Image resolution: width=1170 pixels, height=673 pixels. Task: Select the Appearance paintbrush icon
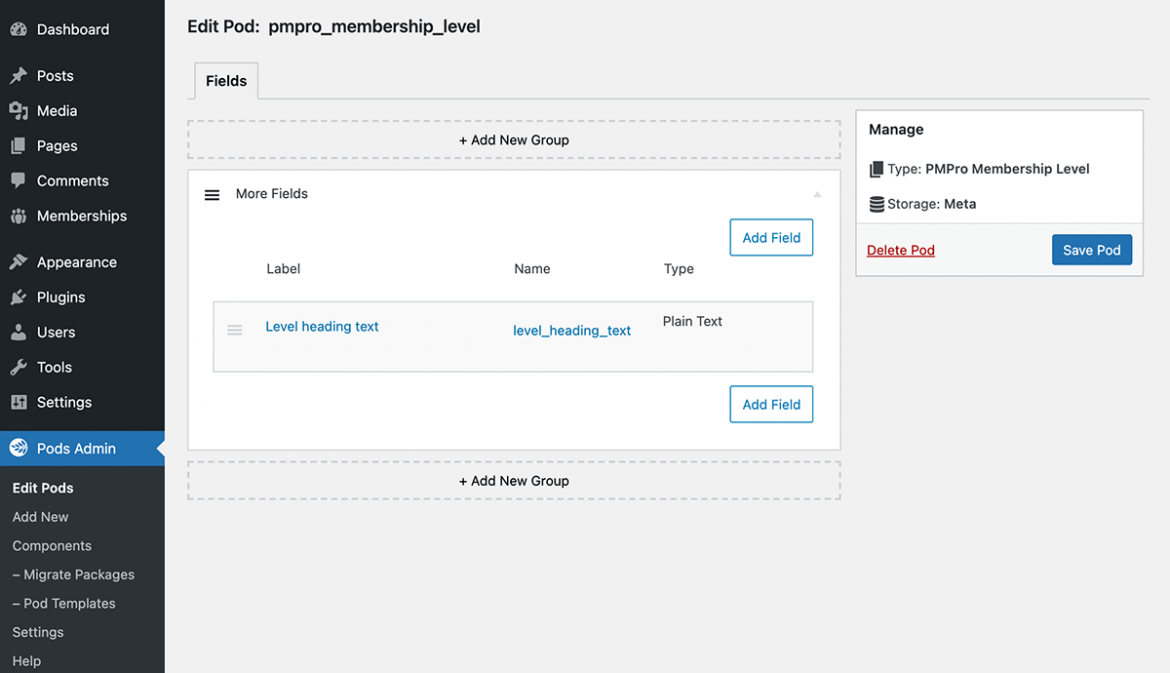pyautogui.click(x=18, y=261)
